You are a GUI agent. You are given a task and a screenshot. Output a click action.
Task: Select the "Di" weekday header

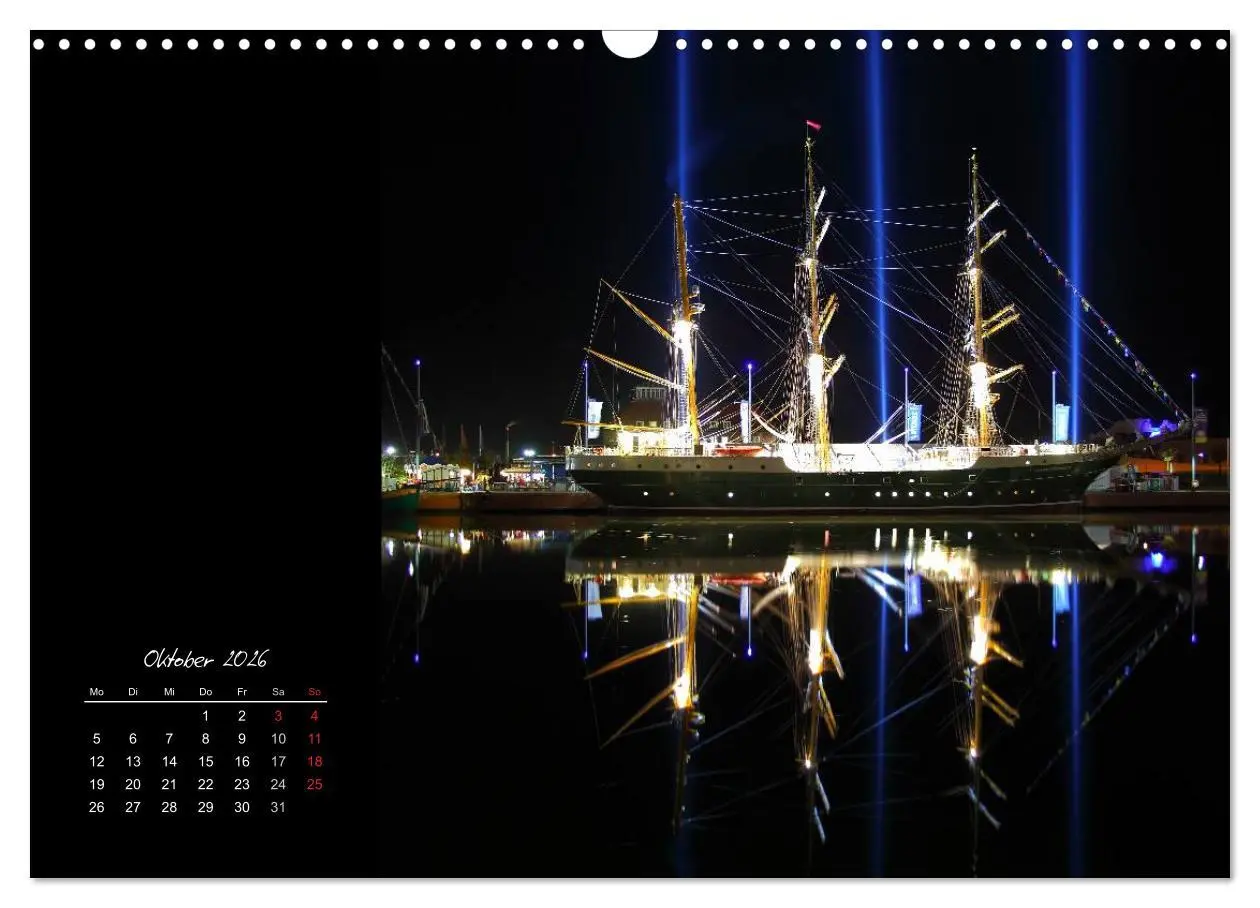tap(133, 692)
